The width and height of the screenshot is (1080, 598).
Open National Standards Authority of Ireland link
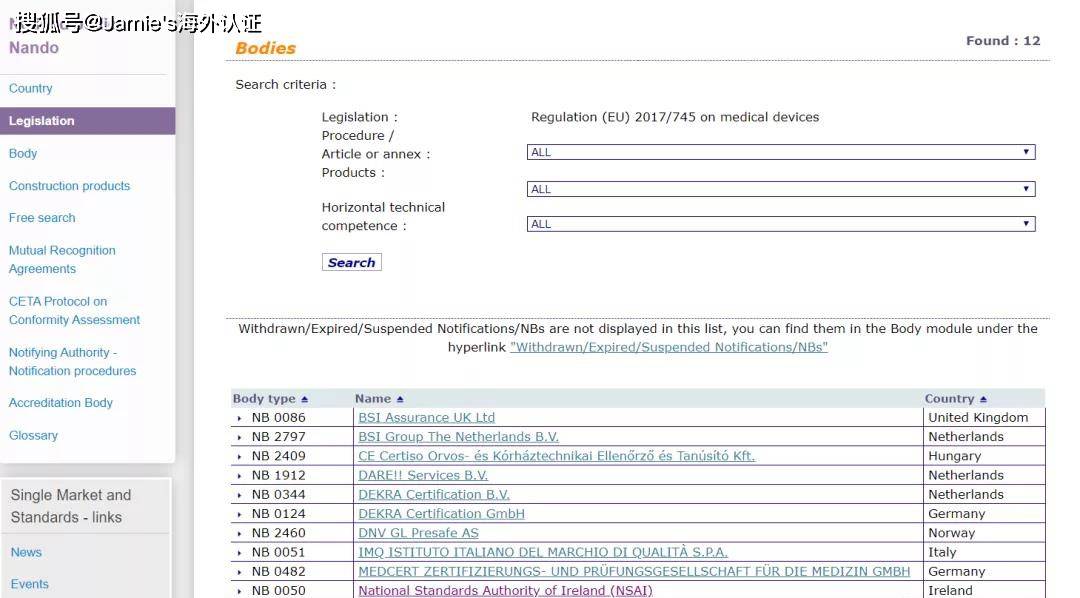505,590
